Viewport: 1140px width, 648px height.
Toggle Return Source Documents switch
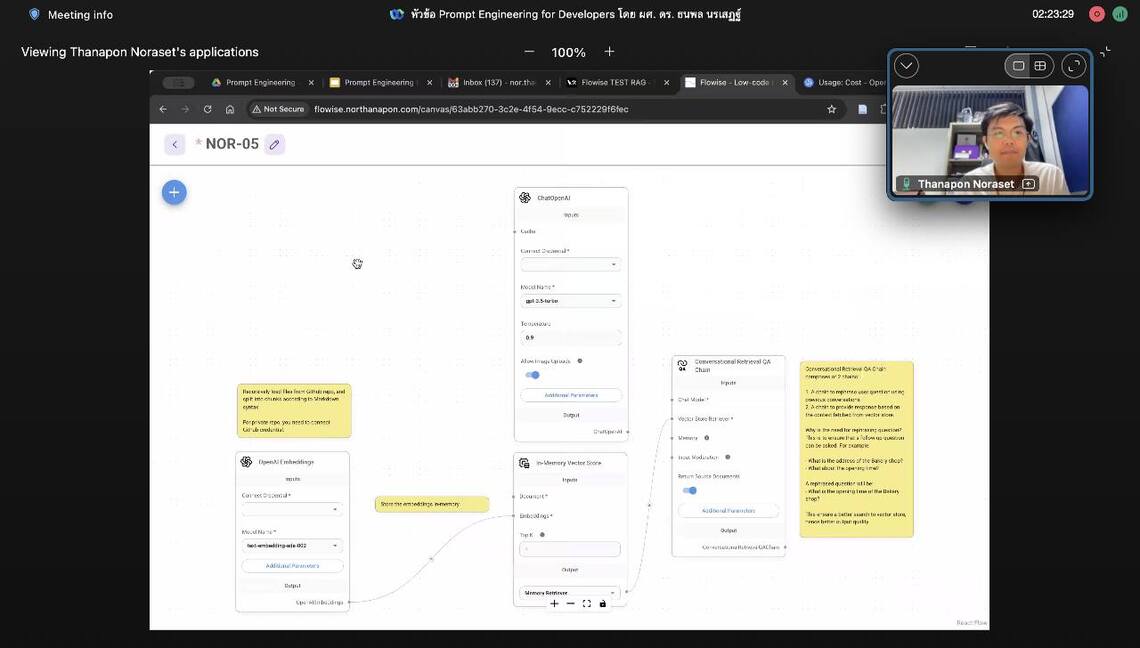coord(689,490)
